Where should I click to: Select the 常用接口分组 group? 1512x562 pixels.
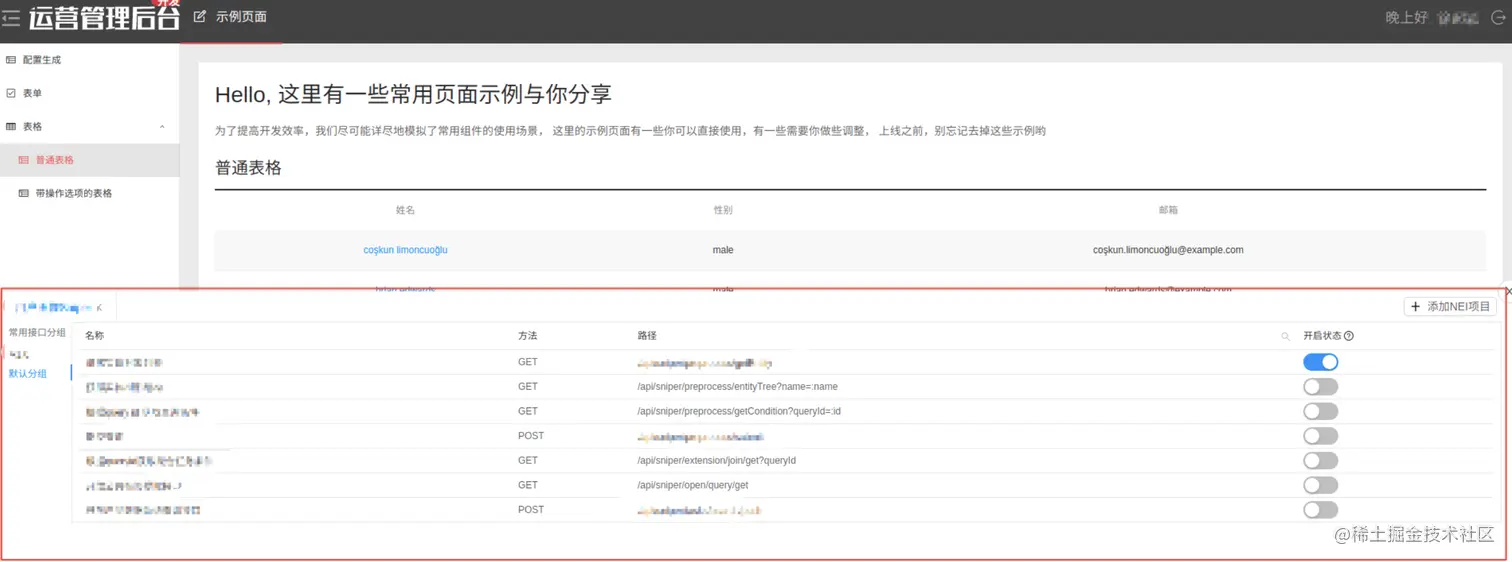[37, 332]
